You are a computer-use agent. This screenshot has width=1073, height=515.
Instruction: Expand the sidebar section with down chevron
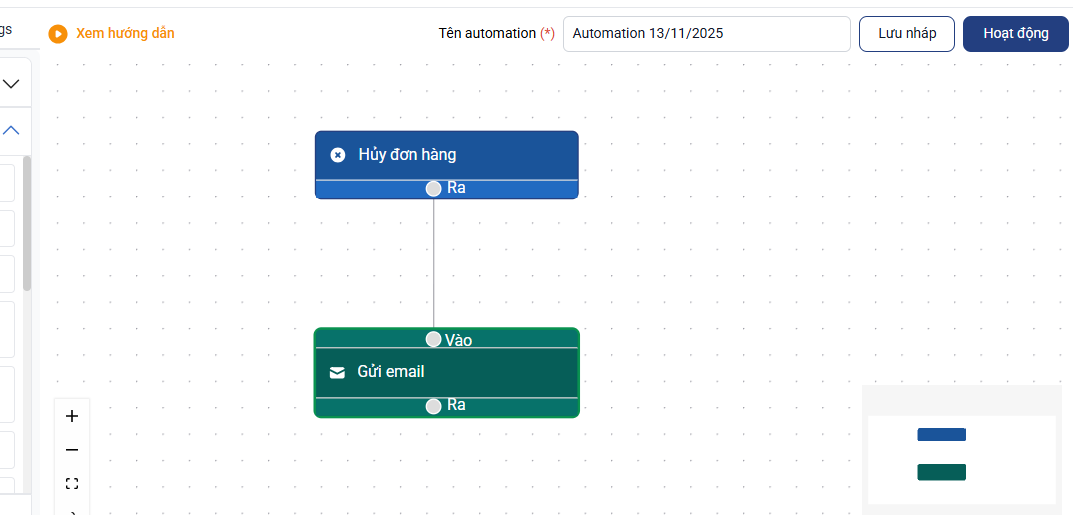[11, 84]
